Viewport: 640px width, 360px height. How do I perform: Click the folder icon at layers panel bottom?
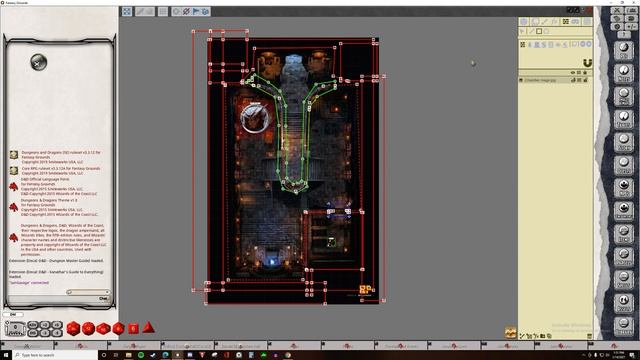pos(542,336)
